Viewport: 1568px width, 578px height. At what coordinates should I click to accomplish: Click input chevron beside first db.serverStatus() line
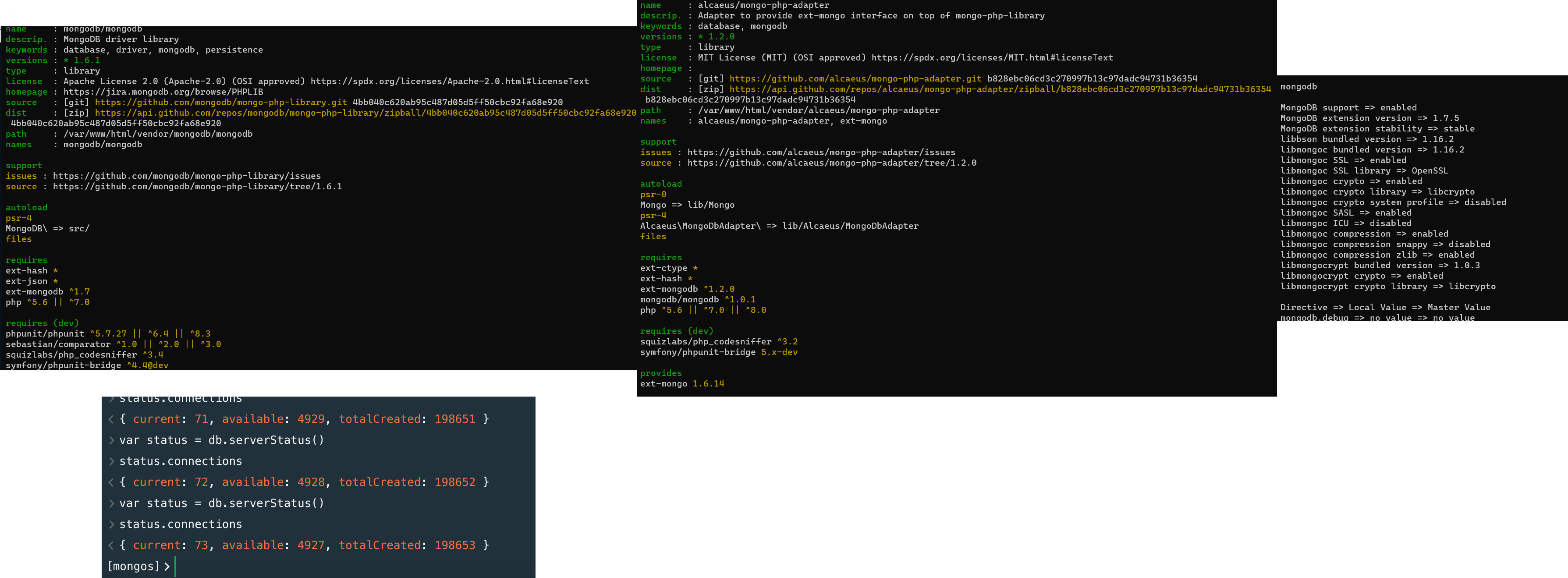click(111, 440)
